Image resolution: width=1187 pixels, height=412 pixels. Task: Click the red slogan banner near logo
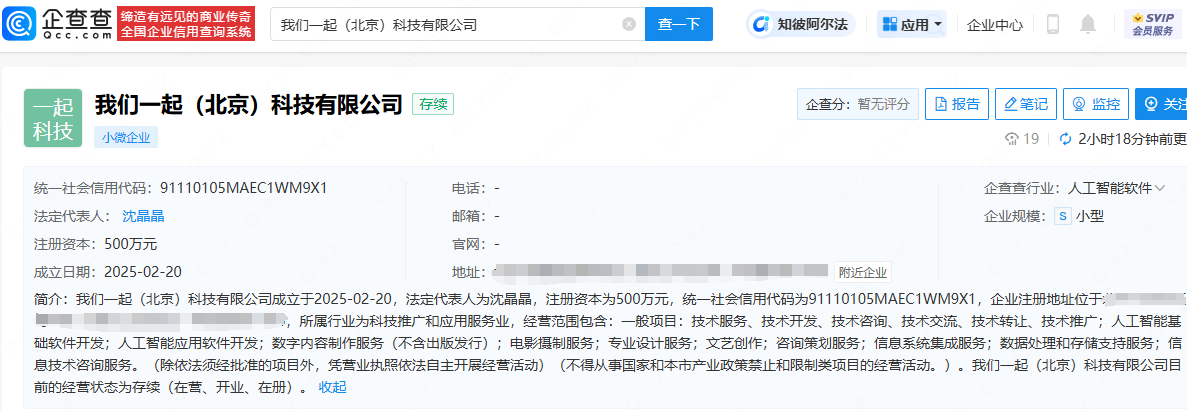[186, 24]
